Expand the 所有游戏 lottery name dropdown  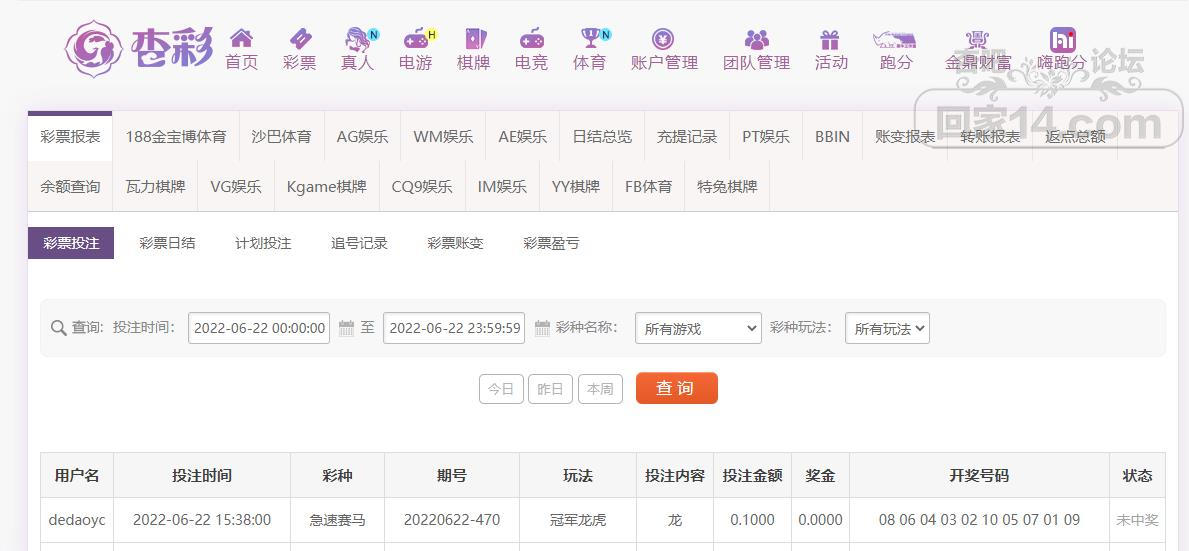pos(698,328)
